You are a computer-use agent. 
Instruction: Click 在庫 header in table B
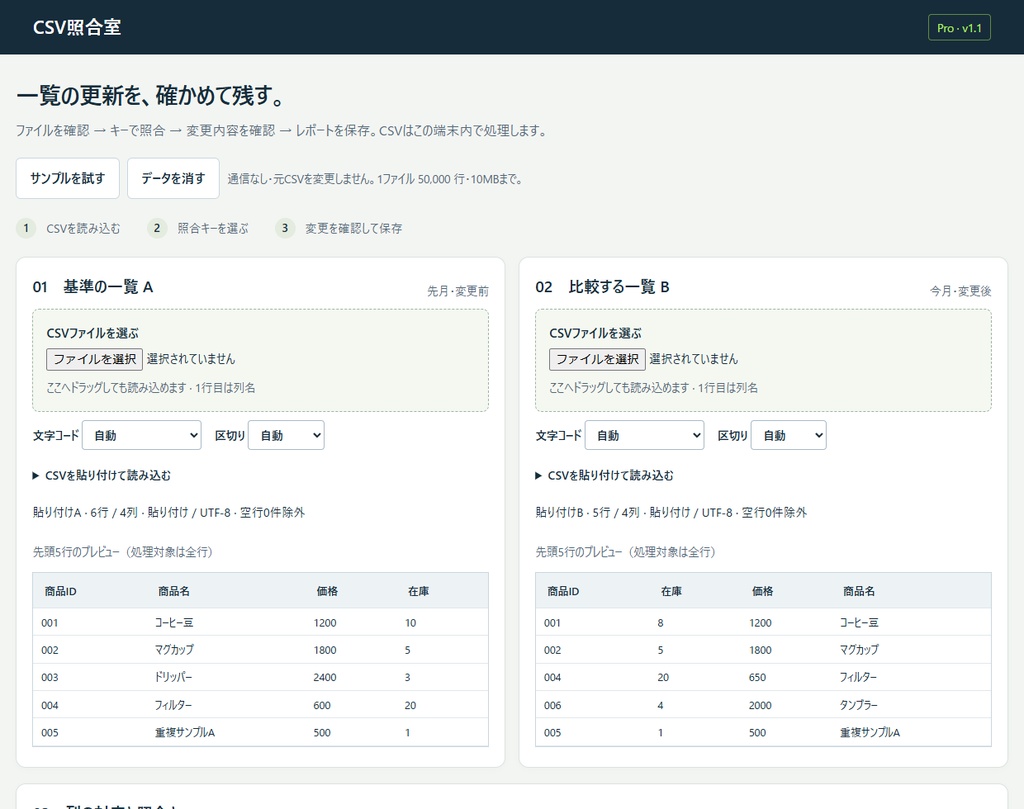click(x=671, y=592)
